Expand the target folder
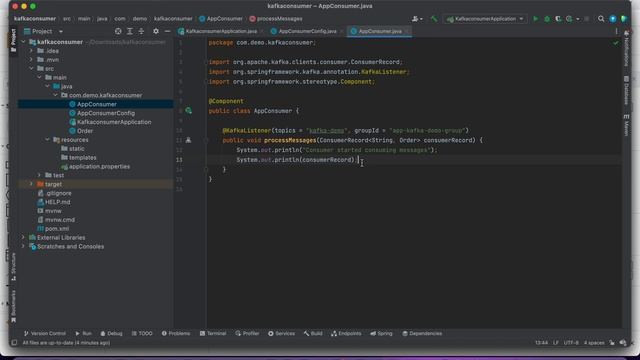This screenshot has height=360, width=640. click(31, 184)
